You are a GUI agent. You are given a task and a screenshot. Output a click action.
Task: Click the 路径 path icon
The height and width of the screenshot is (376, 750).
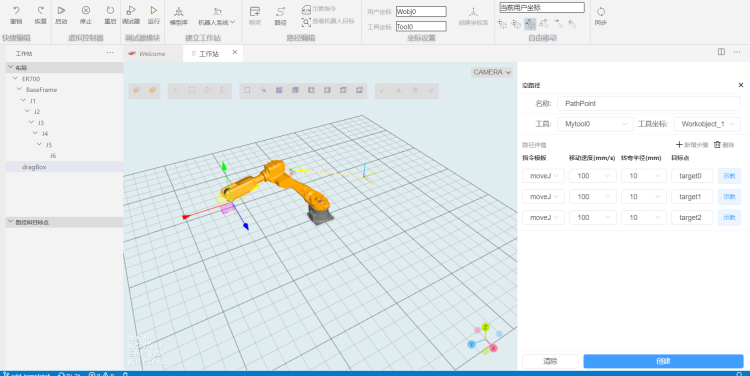pos(281,11)
